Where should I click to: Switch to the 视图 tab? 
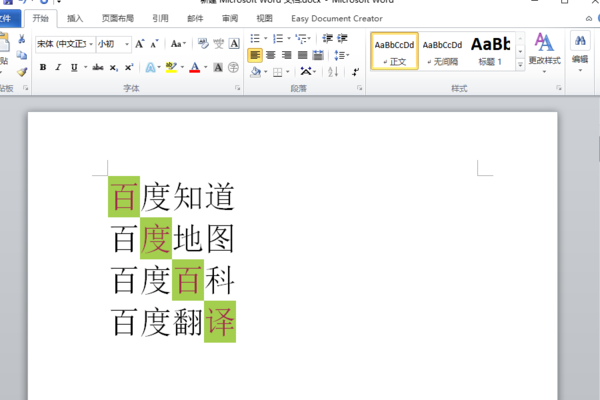(264, 18)
